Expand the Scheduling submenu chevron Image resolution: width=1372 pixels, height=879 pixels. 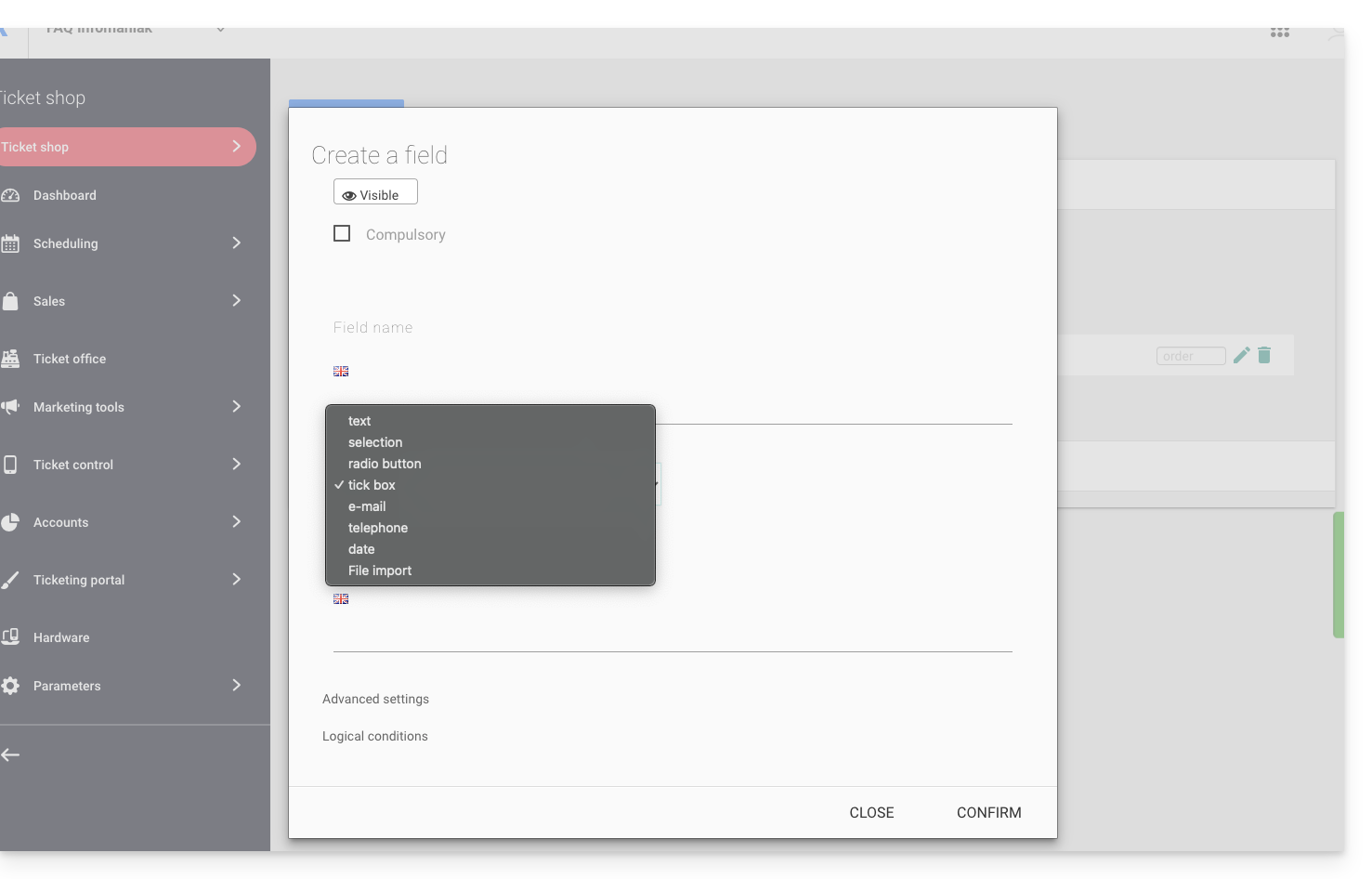[236, 243]
